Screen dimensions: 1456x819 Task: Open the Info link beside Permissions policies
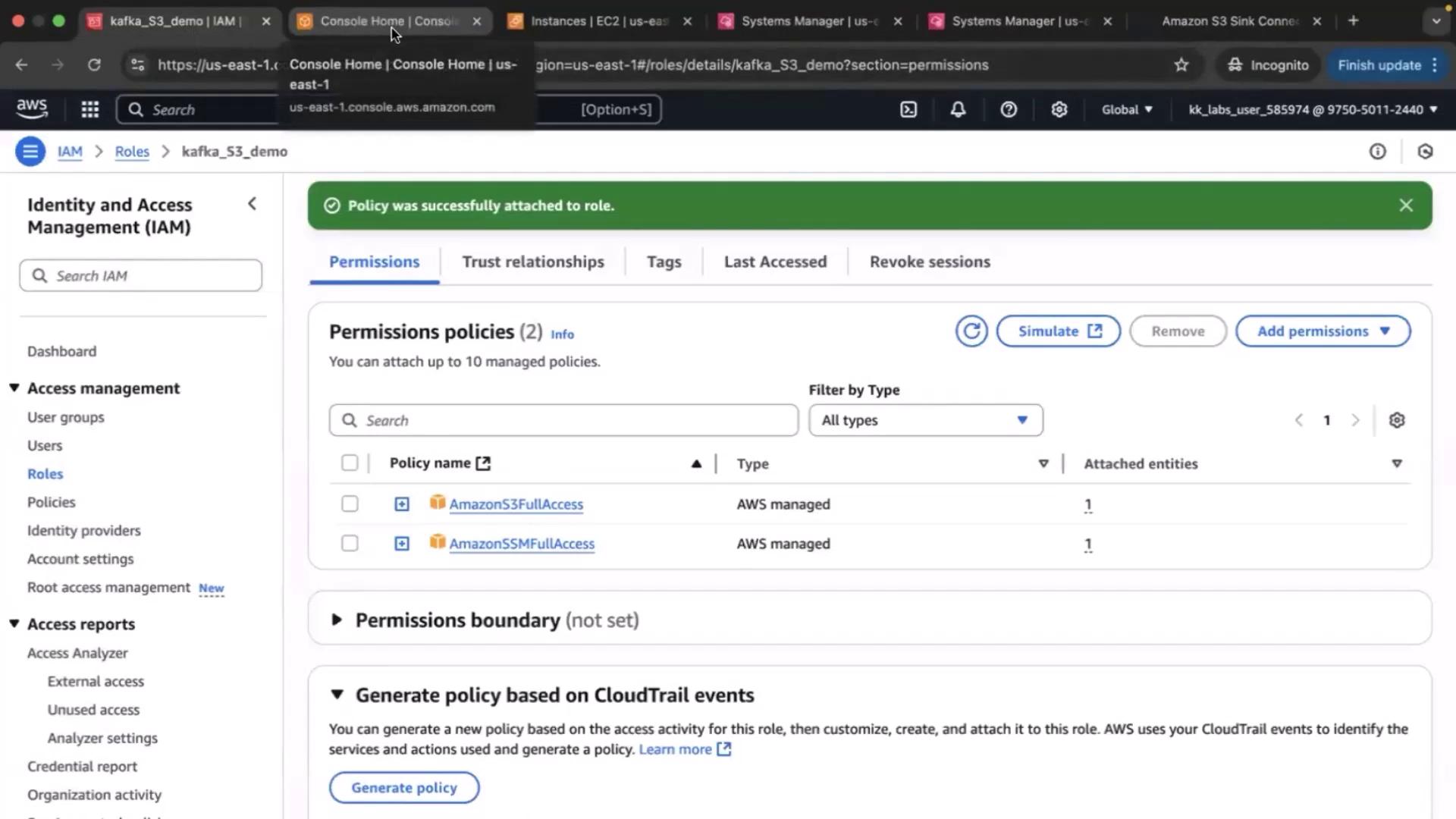[x=562, y=334]
